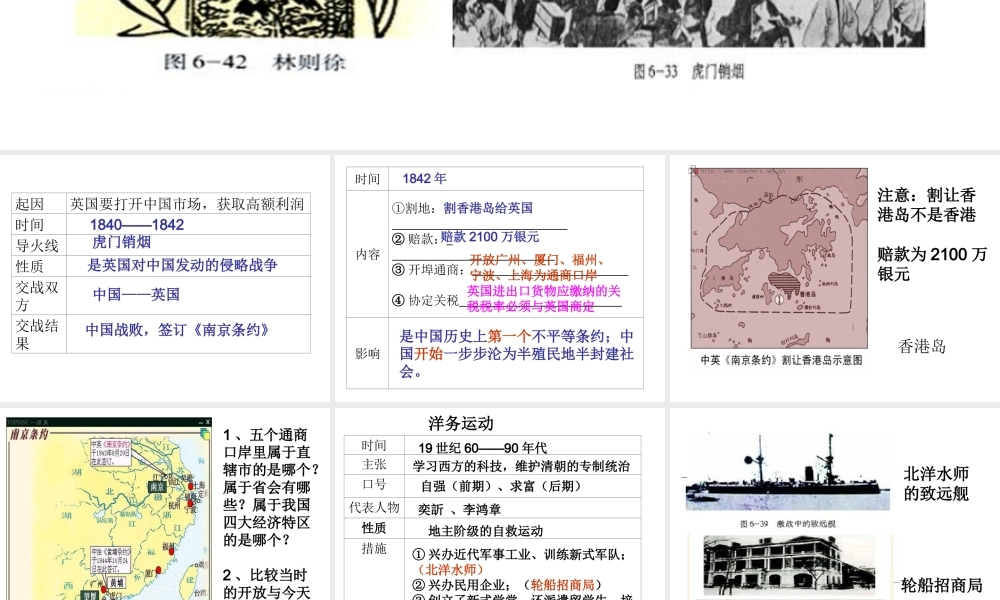Click the 影响 row header
This screenshot has width=1000, height=600.
click(x=367, y=353)
